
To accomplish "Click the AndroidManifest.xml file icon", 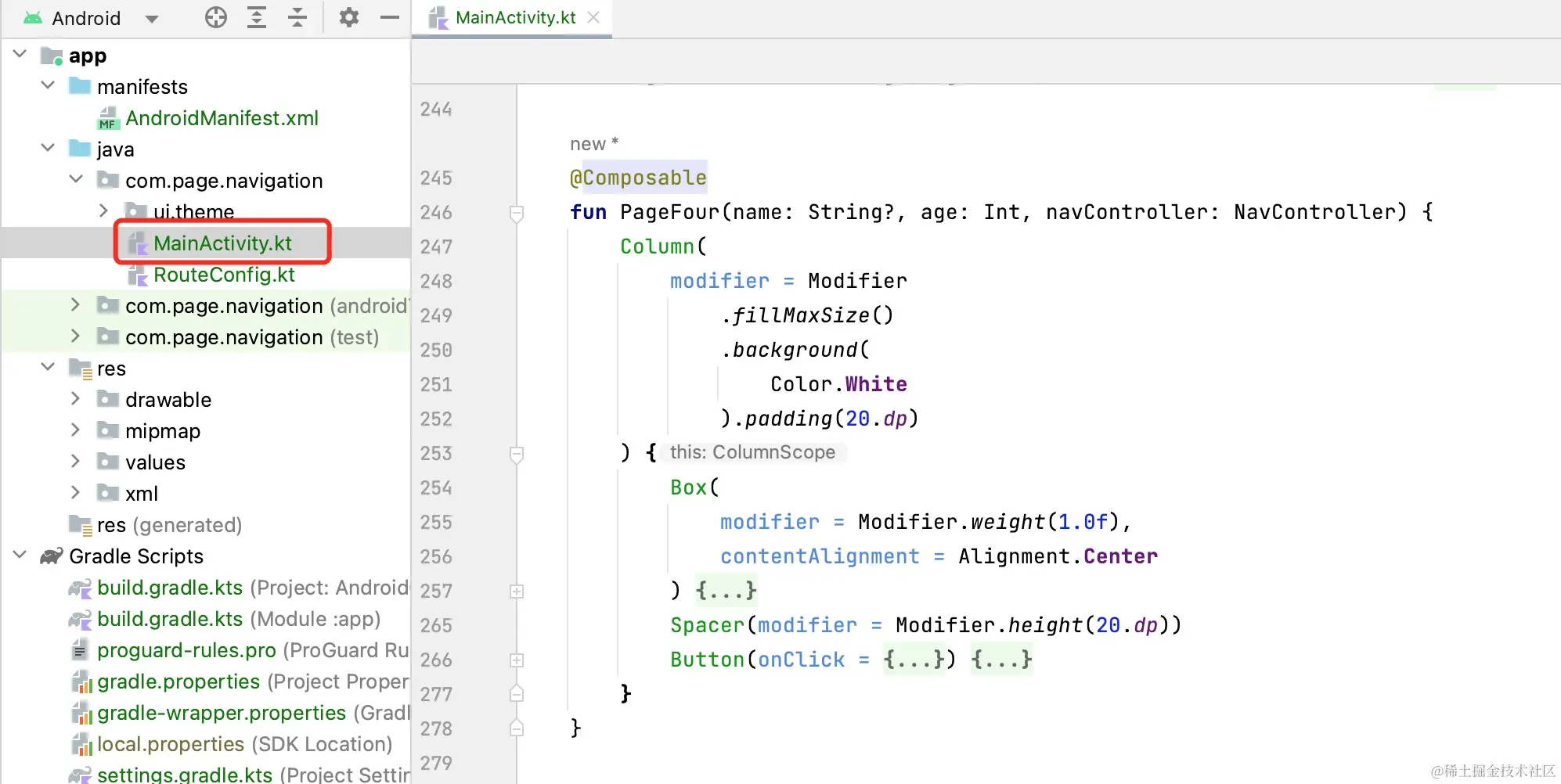I will [x=108, y=118].
